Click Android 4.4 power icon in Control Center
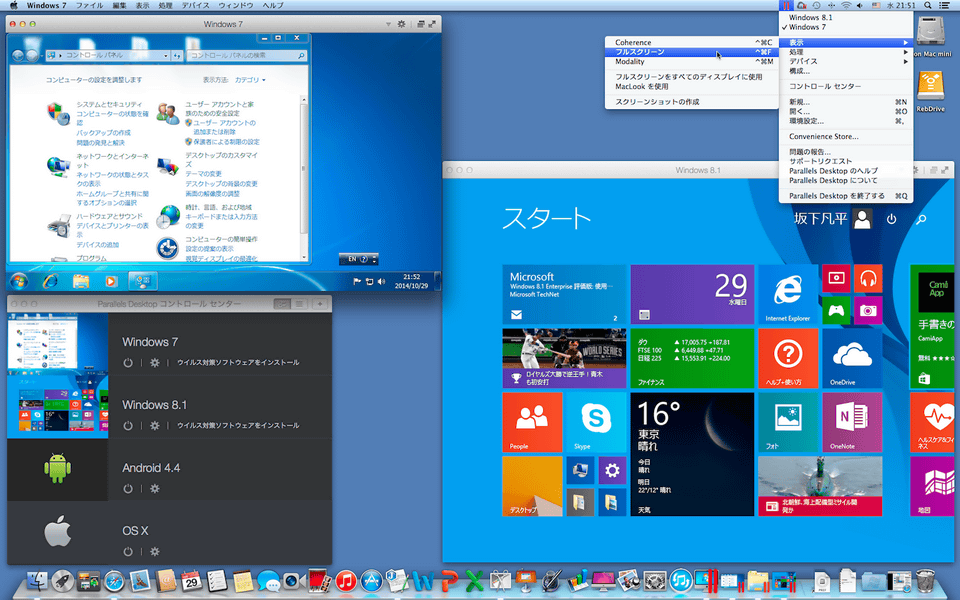960x600 pixels. (127, 489)
